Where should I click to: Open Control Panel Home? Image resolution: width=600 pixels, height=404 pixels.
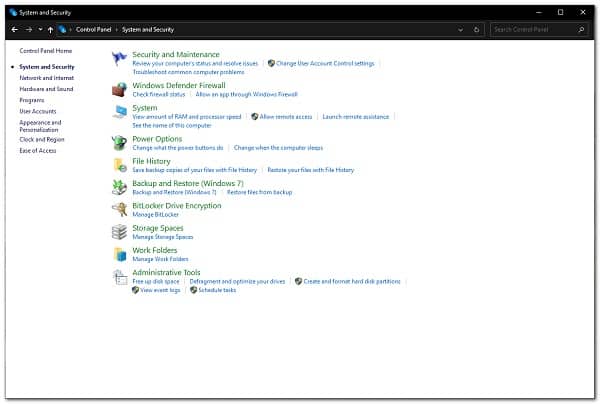pos(46,50)
